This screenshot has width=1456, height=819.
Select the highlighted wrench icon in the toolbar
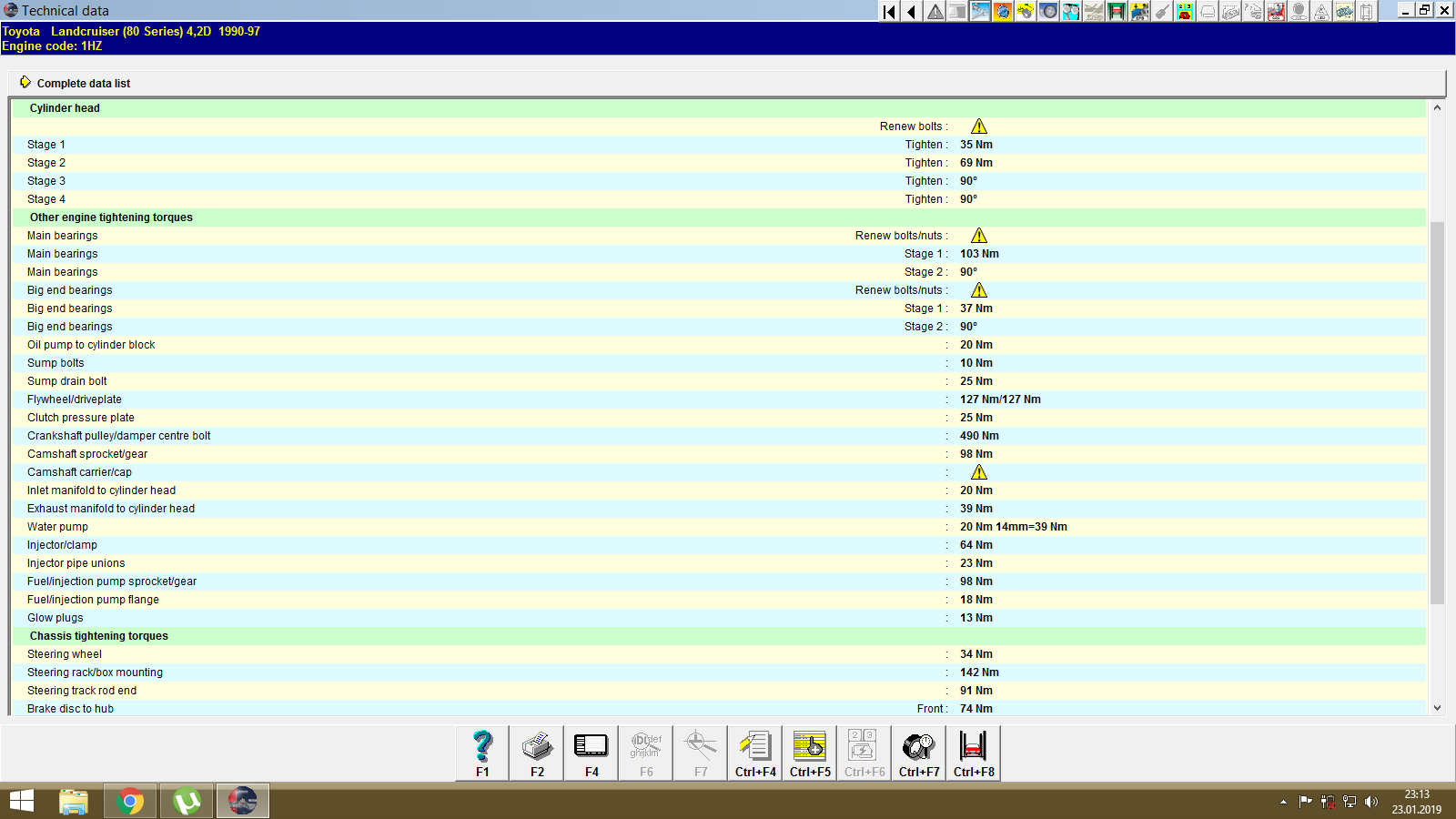point(980,11)
